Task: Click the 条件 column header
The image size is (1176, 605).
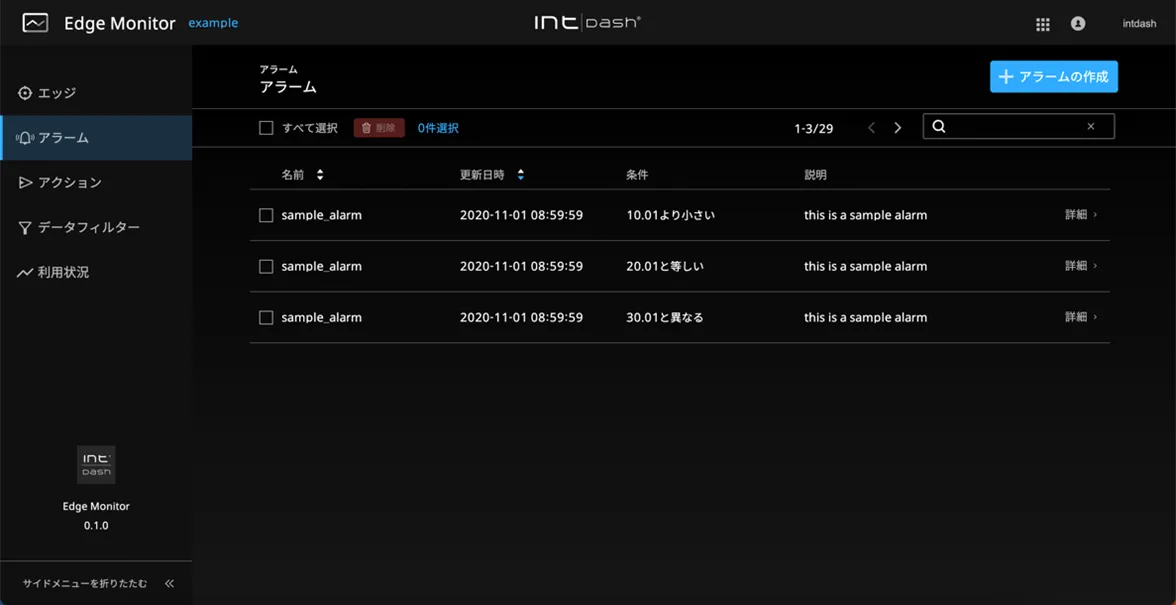Action: click(637, 175)
